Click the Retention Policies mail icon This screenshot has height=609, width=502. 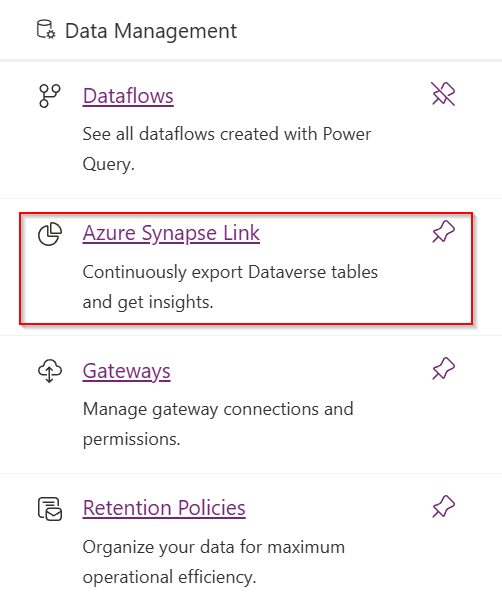coord(50,509)
